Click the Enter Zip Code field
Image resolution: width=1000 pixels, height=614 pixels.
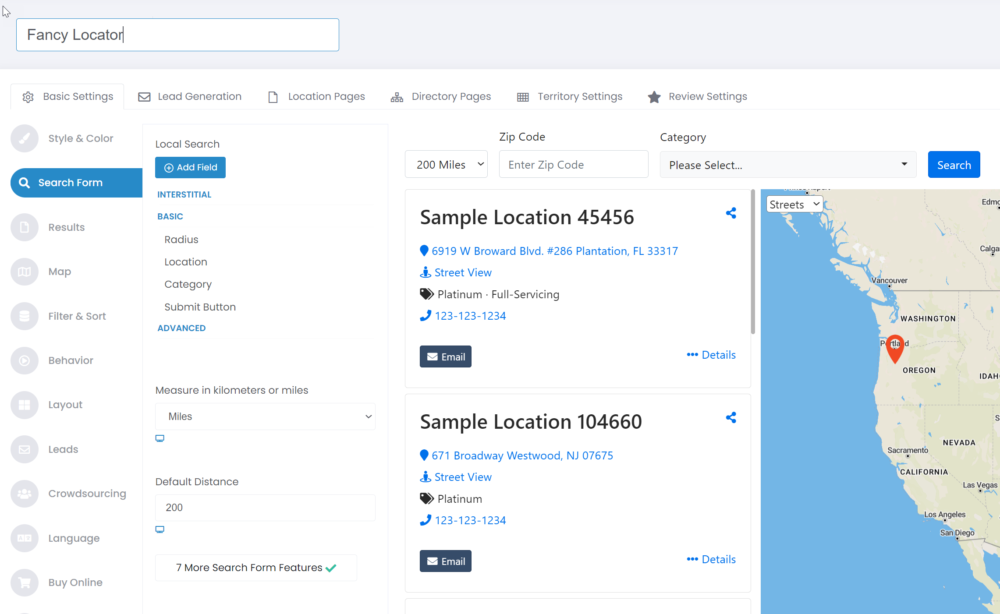573,165
